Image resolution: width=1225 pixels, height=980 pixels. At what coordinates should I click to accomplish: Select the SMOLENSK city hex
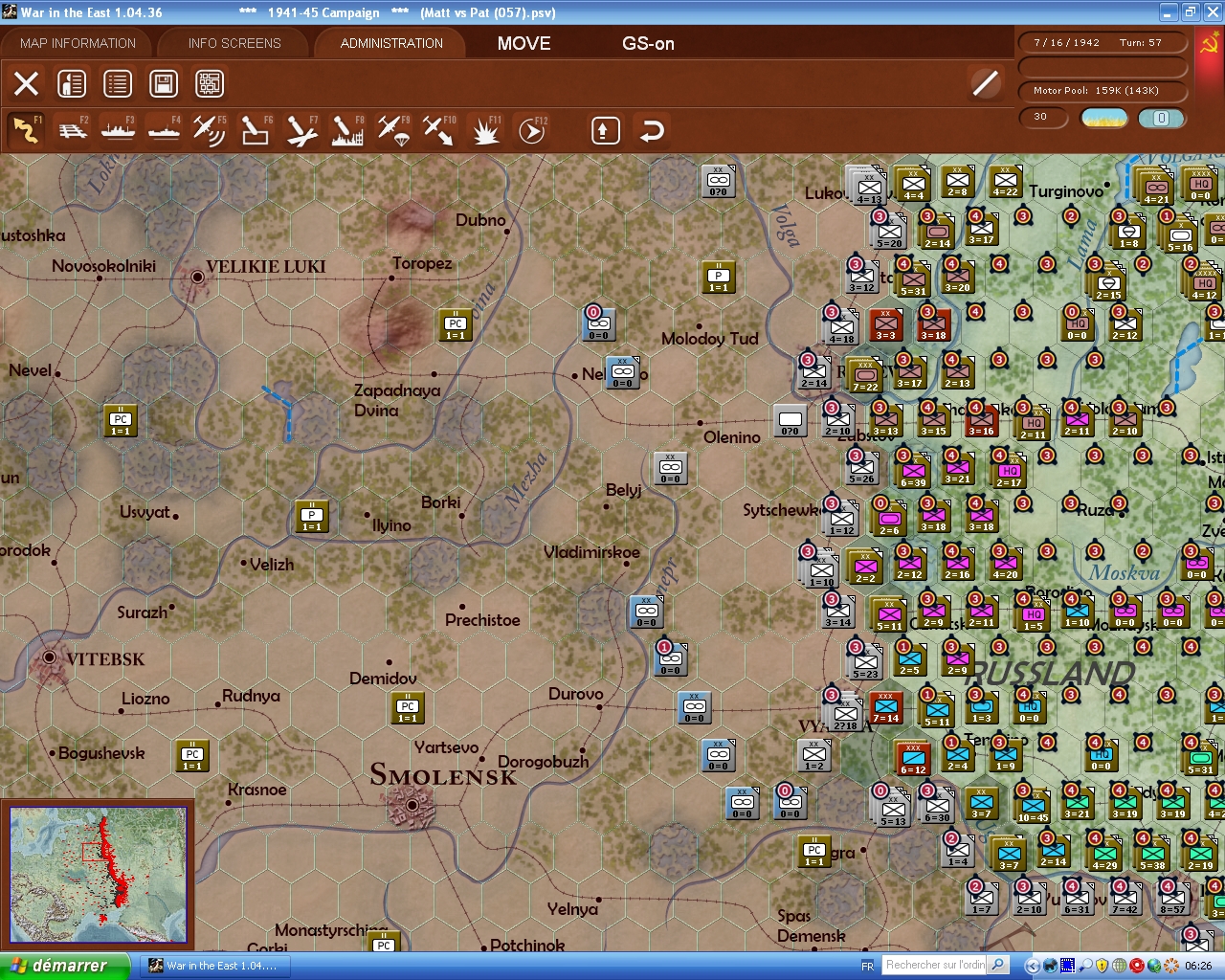tap(412, 805)
